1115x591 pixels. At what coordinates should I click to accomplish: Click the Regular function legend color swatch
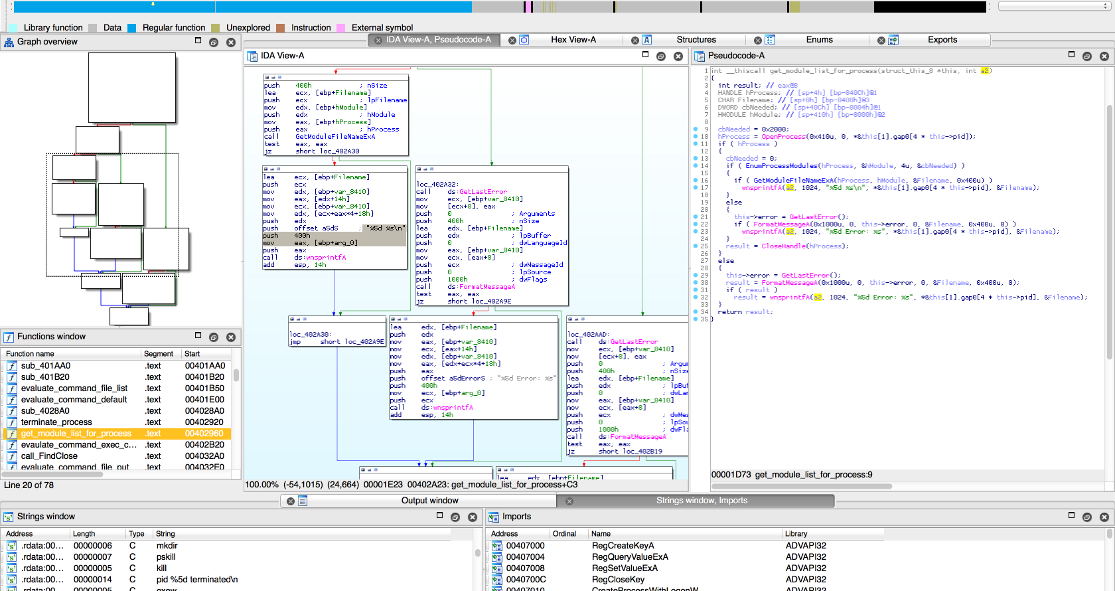coord(132,27)
